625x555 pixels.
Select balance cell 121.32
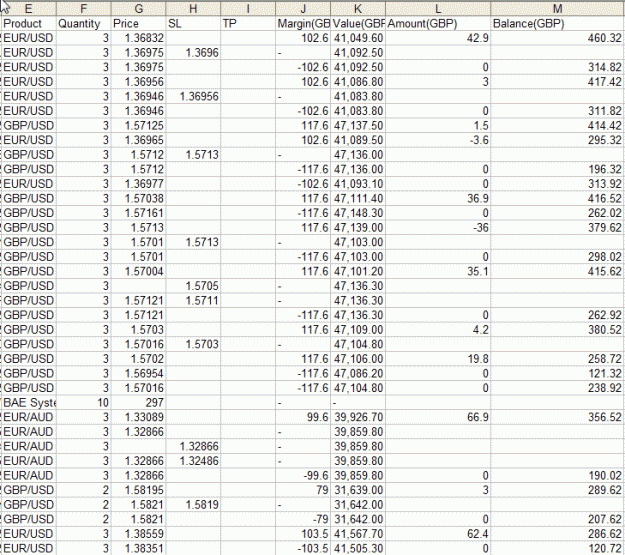(558, 374)
